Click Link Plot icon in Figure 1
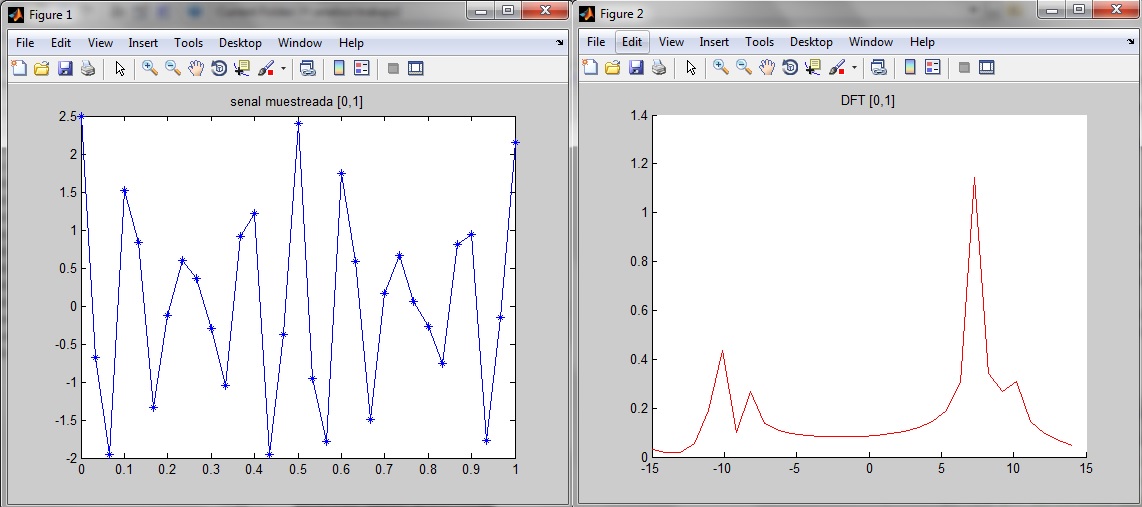1142x507 pixels. point(307,68)
